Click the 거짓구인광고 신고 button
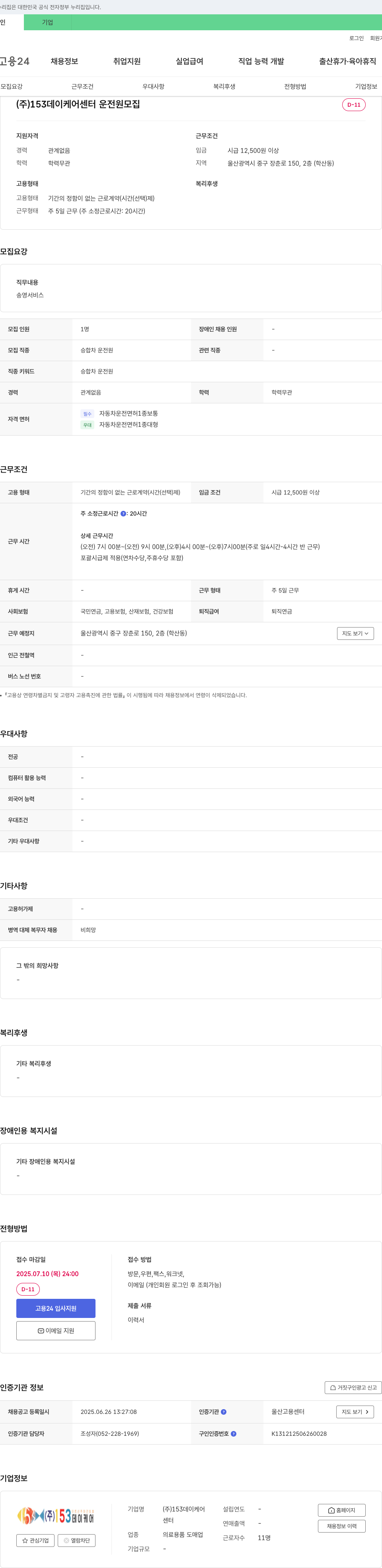The height and width of the screenshot is (1568, 382). (x=353, y=1387)
